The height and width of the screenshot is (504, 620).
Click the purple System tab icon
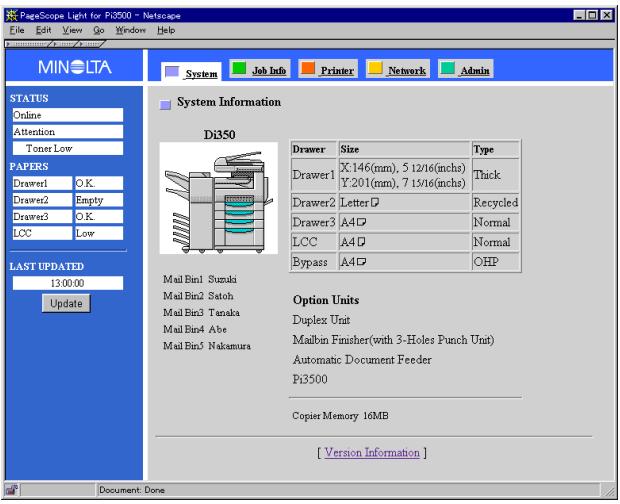pyautogui.click(x=172, y=72)
